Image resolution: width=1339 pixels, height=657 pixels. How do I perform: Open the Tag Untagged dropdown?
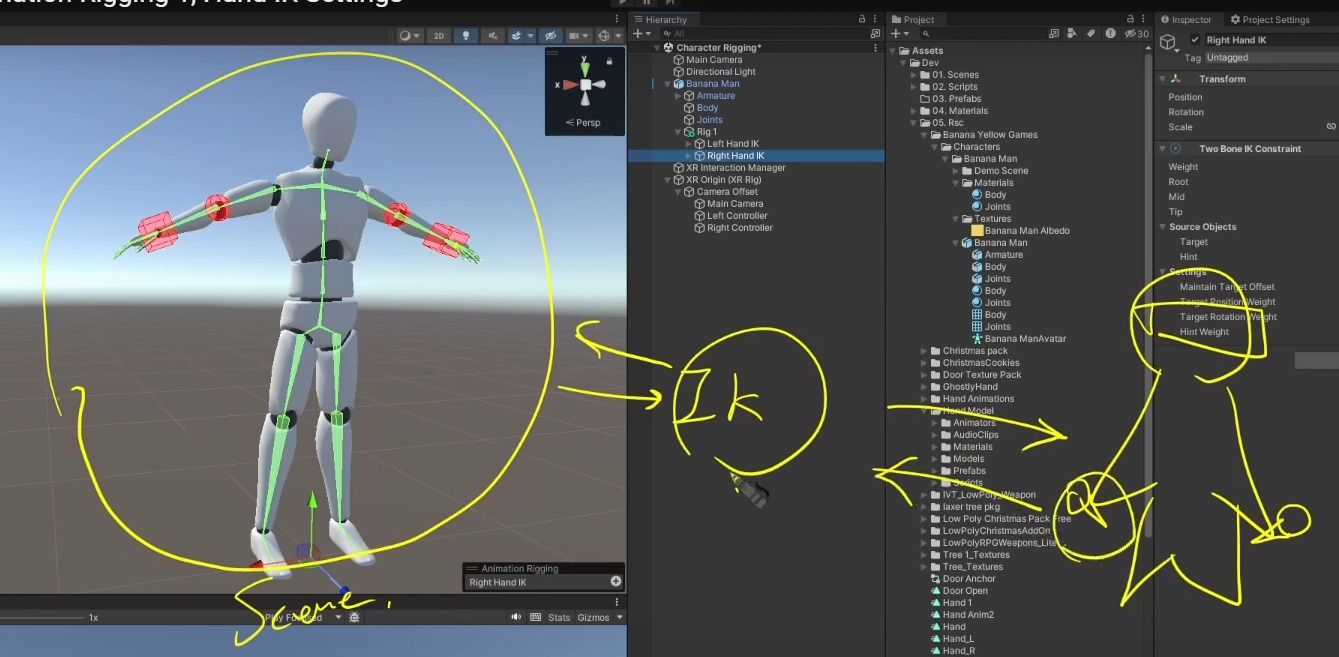(1271, 58)
